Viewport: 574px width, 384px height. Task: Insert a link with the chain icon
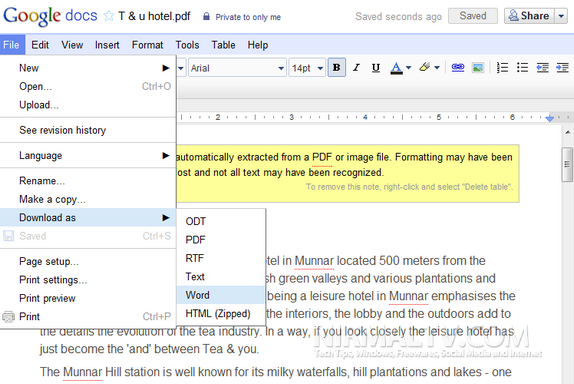(x=458, y=67)
